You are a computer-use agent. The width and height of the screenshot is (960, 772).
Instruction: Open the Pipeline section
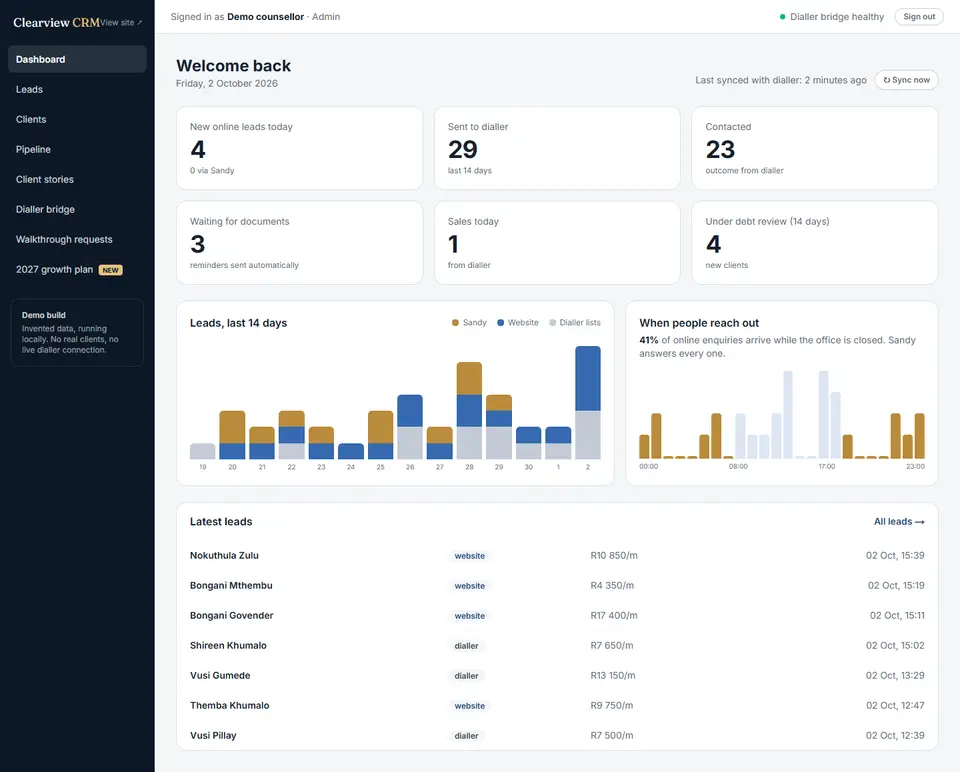pyautogui.click(x=77, y=149)
